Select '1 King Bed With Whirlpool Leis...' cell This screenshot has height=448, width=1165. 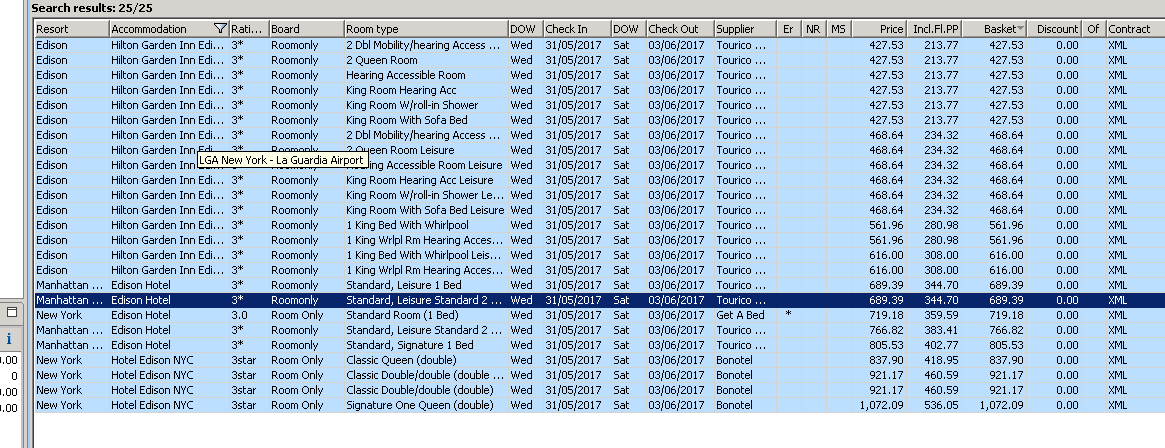(426, 255)
